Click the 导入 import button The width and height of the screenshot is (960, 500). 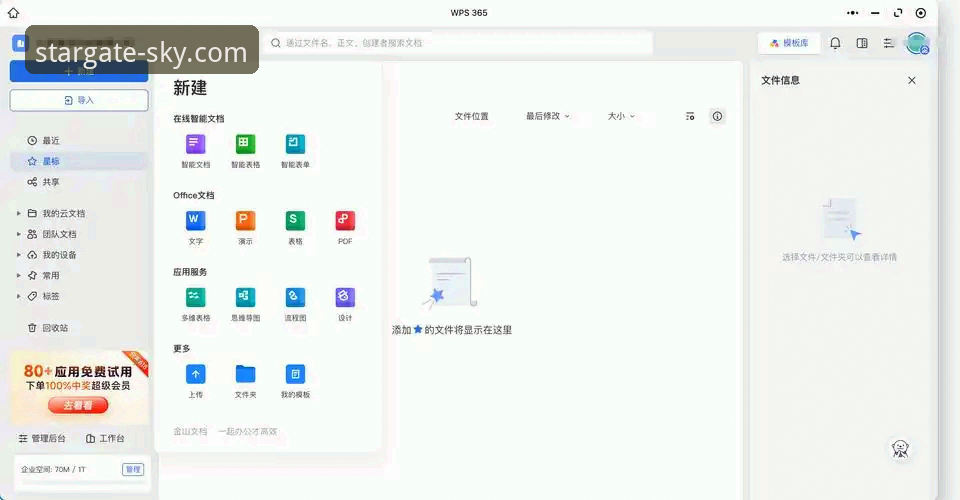coord(79,100)
